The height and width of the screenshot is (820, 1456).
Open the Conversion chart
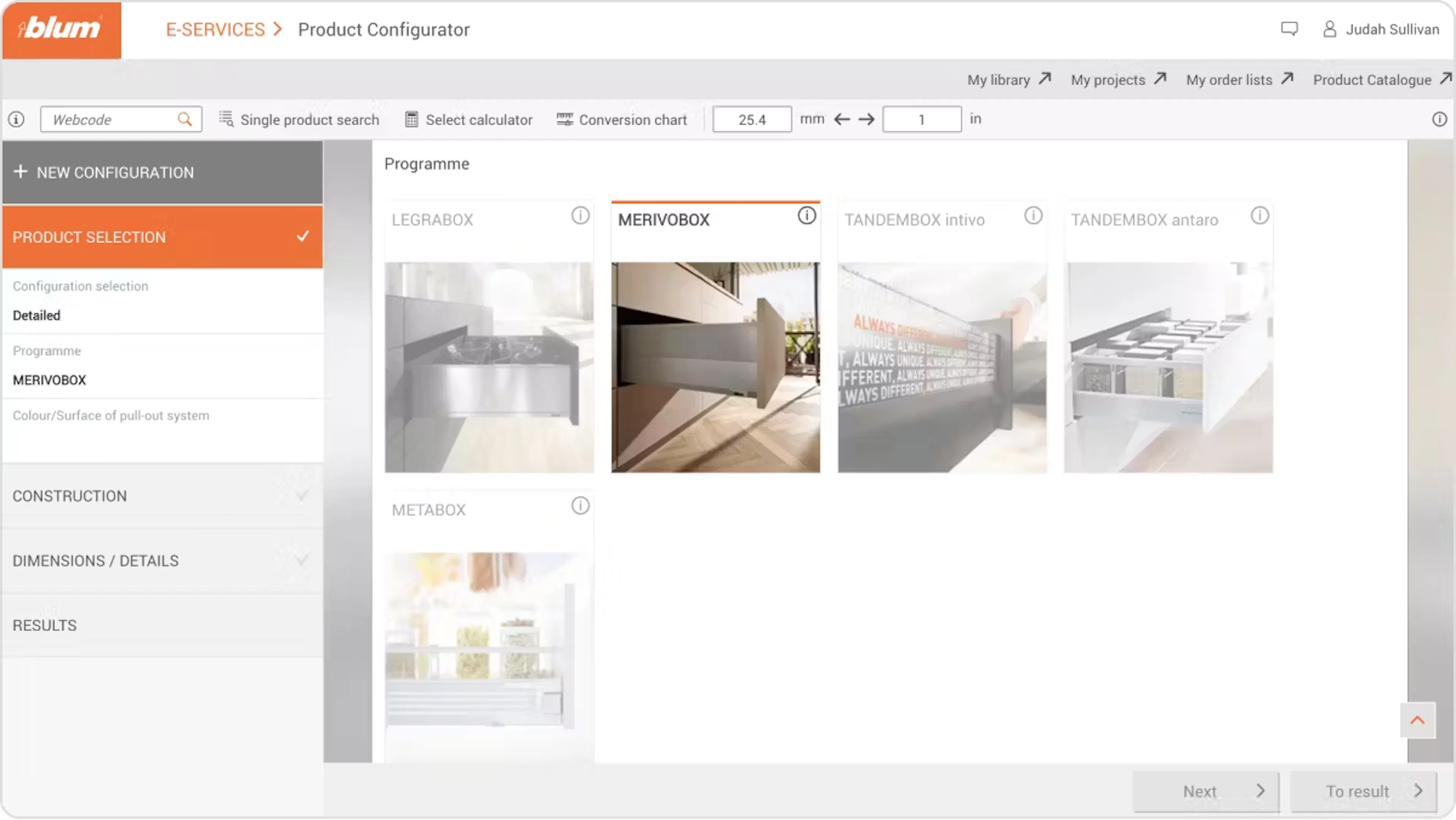pyautogui.click(x=622, y=119)
